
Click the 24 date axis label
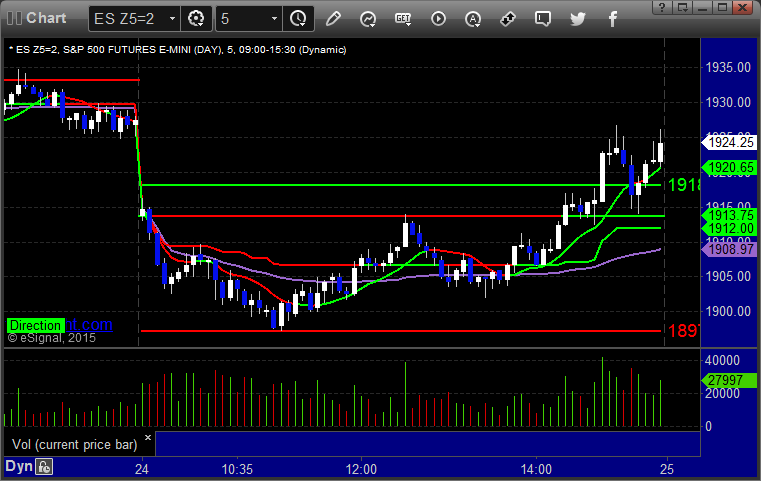142,469
